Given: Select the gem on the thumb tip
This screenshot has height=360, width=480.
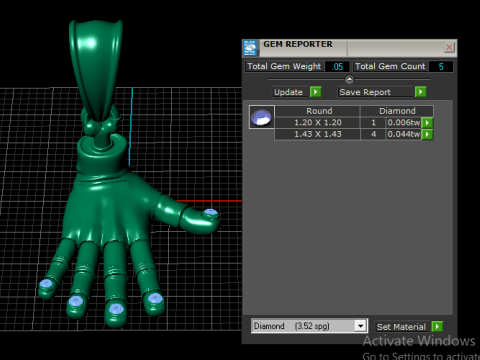Looking at the screenshot, I should 211,212.
